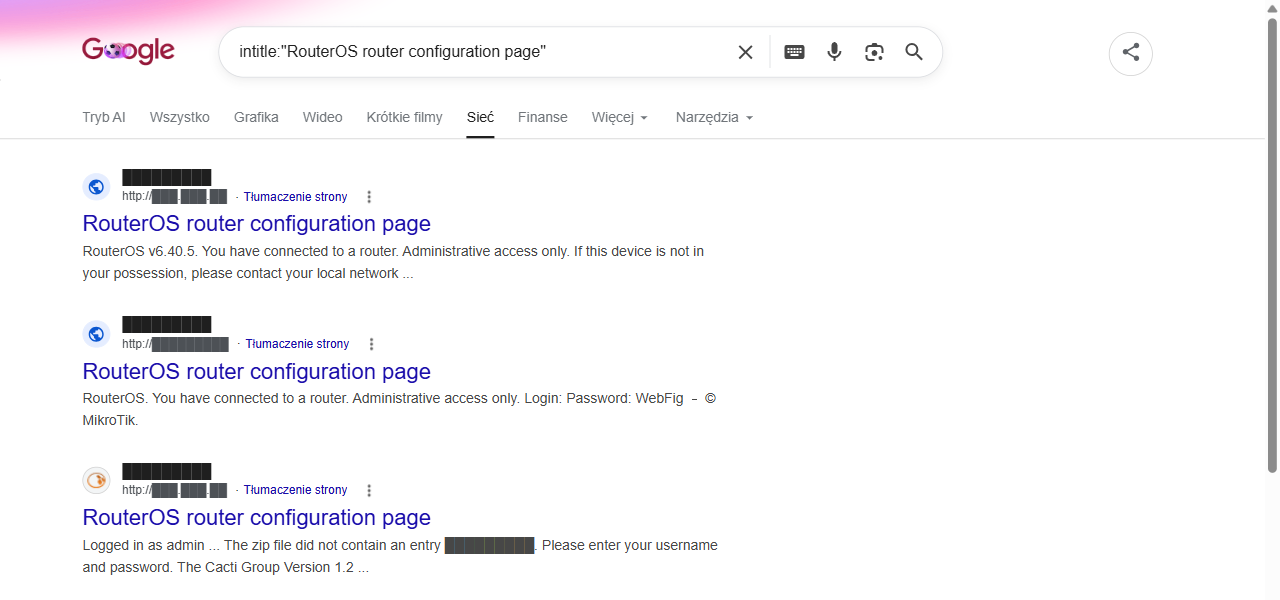Open three-dot menu for Cacti Group result
Screen dimensions: 1280x600
coord(369,490)
